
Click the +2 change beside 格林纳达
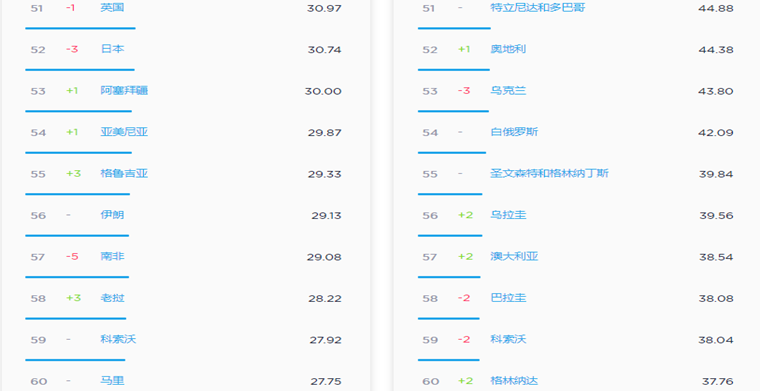tap(465, 381)
